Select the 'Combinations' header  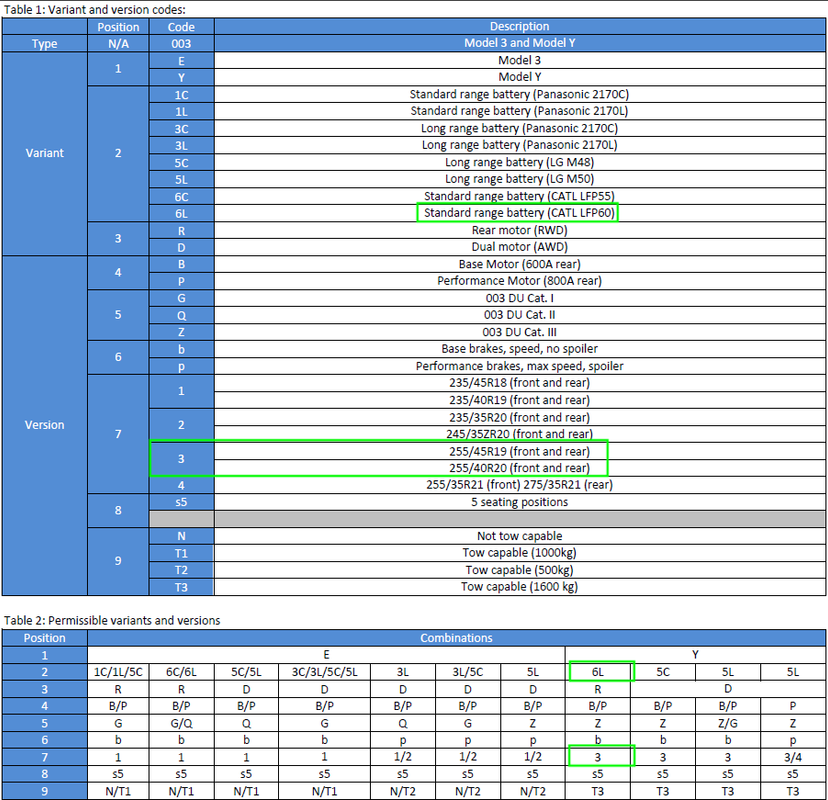456,638
